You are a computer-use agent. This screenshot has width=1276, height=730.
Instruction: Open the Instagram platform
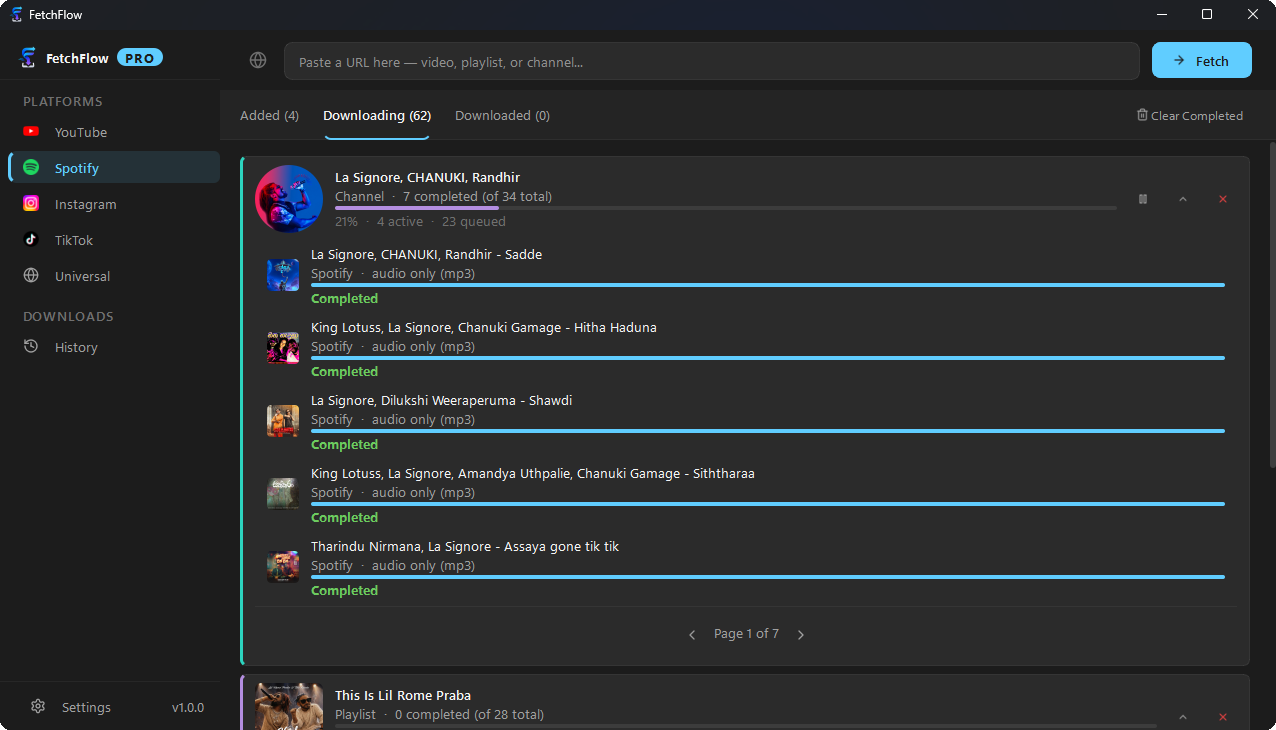114,204
